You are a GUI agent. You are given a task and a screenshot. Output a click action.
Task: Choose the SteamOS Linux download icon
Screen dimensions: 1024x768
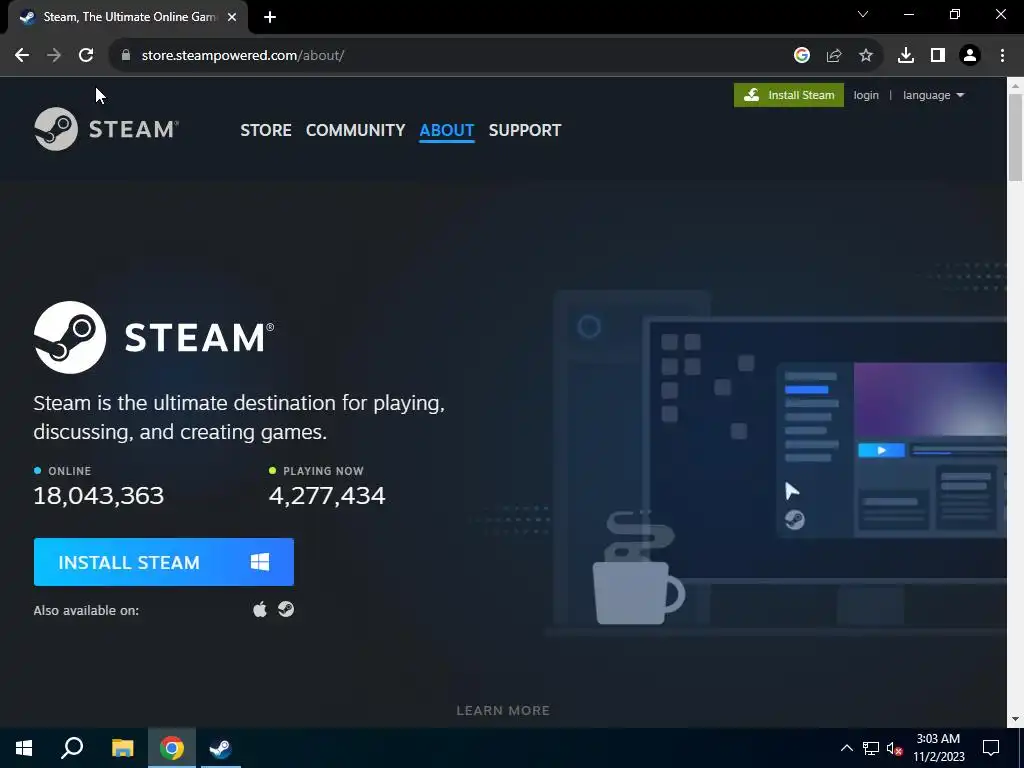pos(286,609)
